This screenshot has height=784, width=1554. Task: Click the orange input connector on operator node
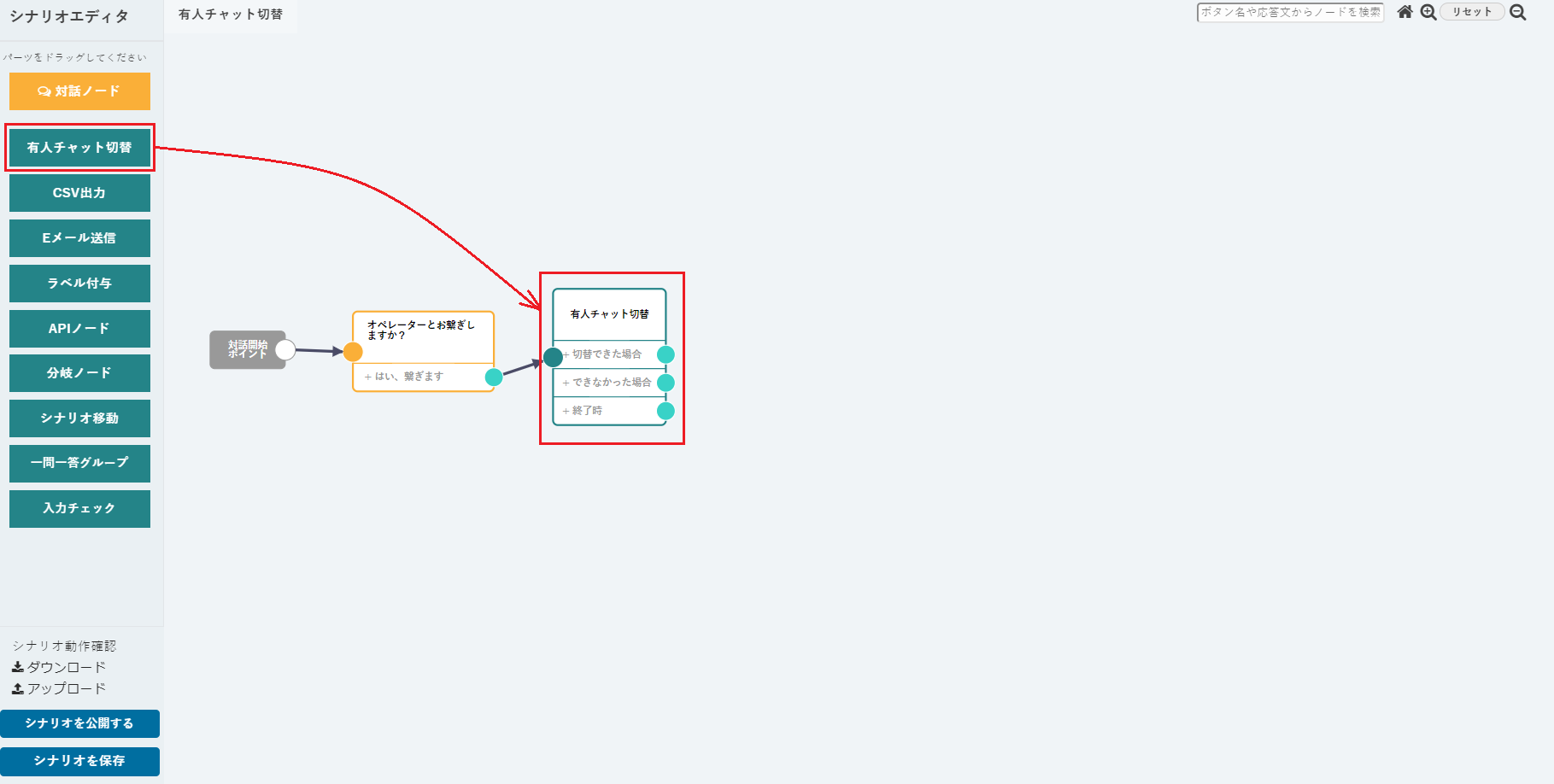click(x=353, y=352)
